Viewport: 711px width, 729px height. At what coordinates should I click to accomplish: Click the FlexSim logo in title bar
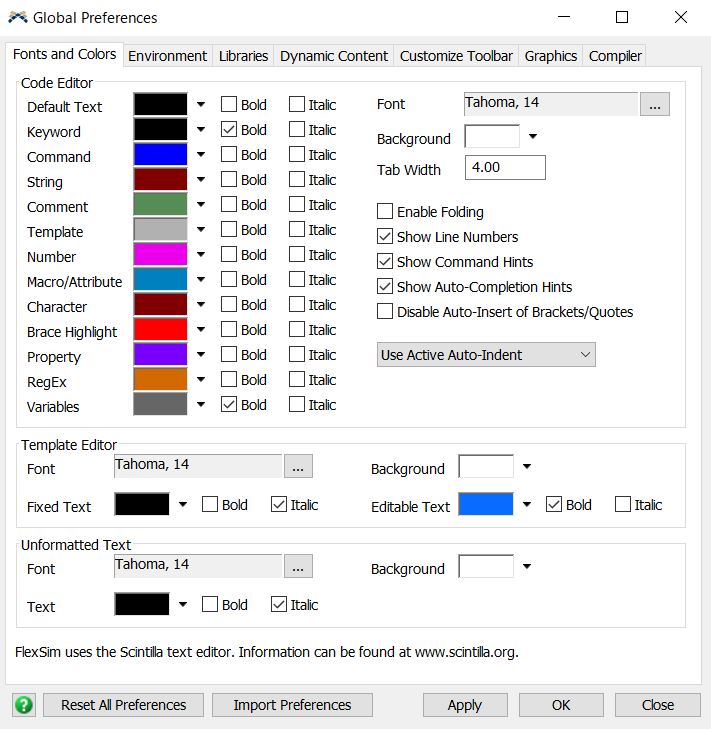(17, 17)
